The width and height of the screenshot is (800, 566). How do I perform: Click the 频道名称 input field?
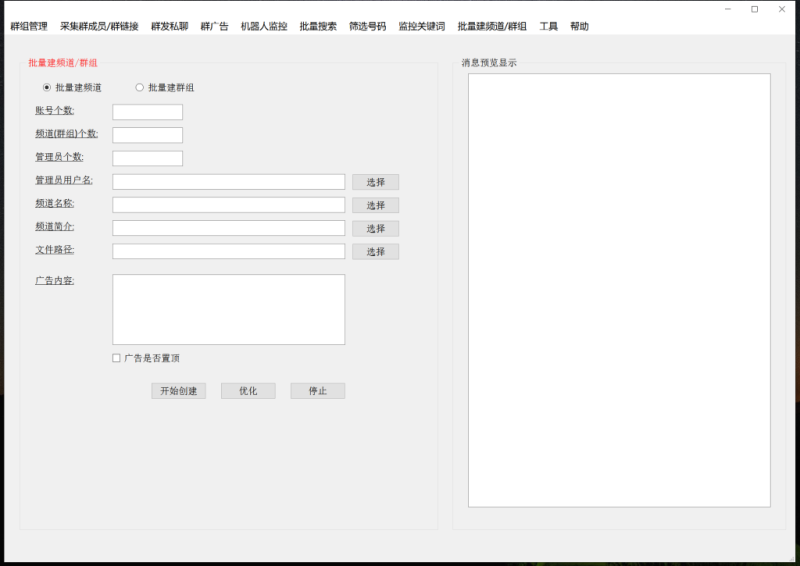[229, 205]
